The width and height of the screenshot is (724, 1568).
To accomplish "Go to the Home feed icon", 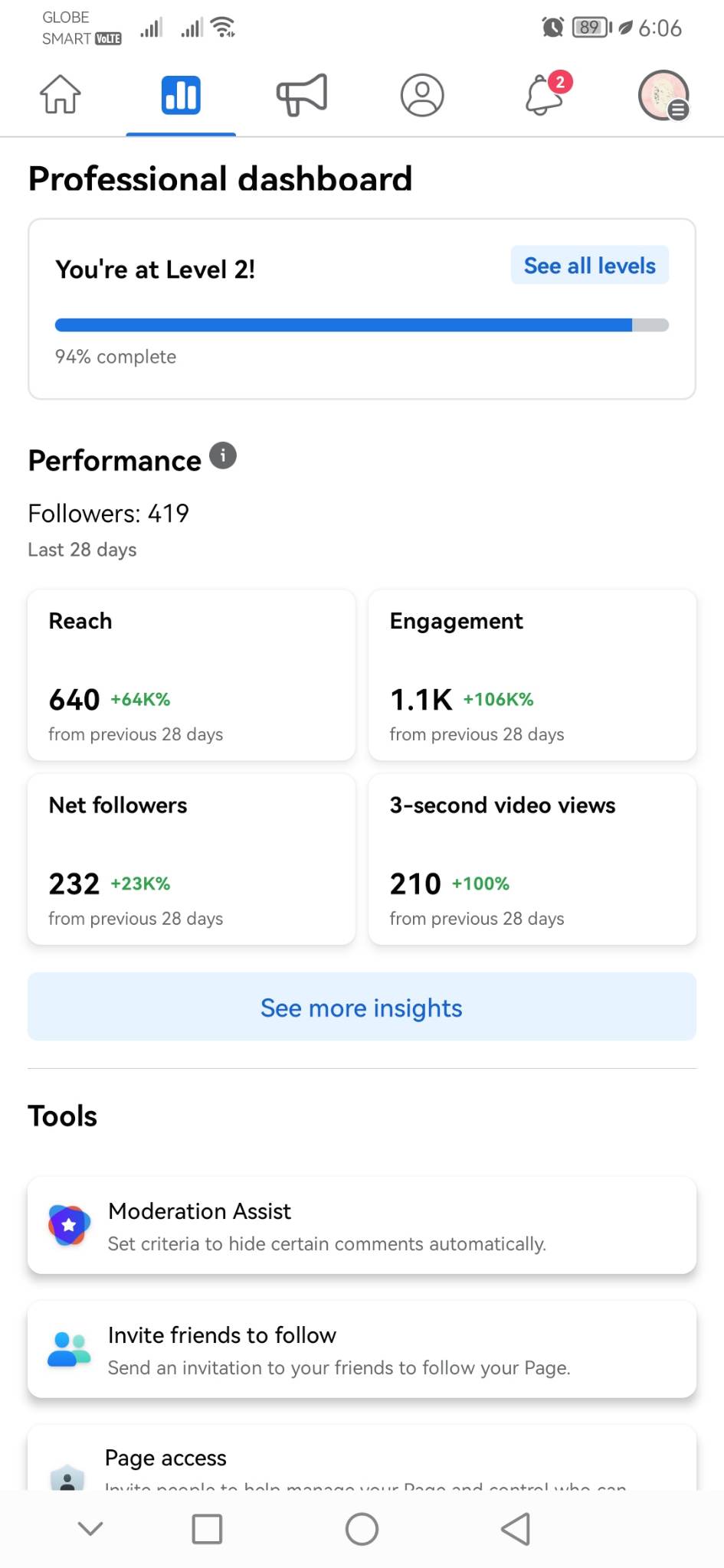I will coord(60,95).
